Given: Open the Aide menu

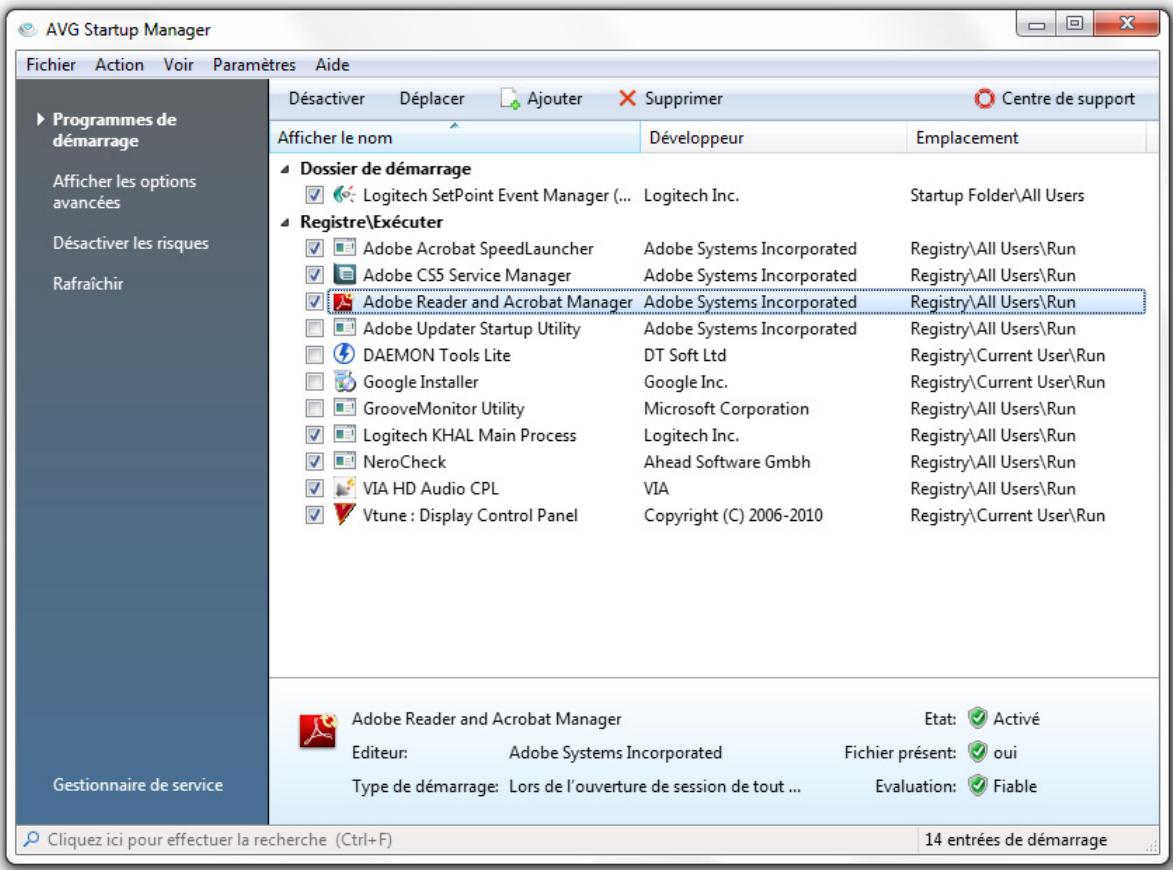Looking at the screenshot, I should pos(332,65).
